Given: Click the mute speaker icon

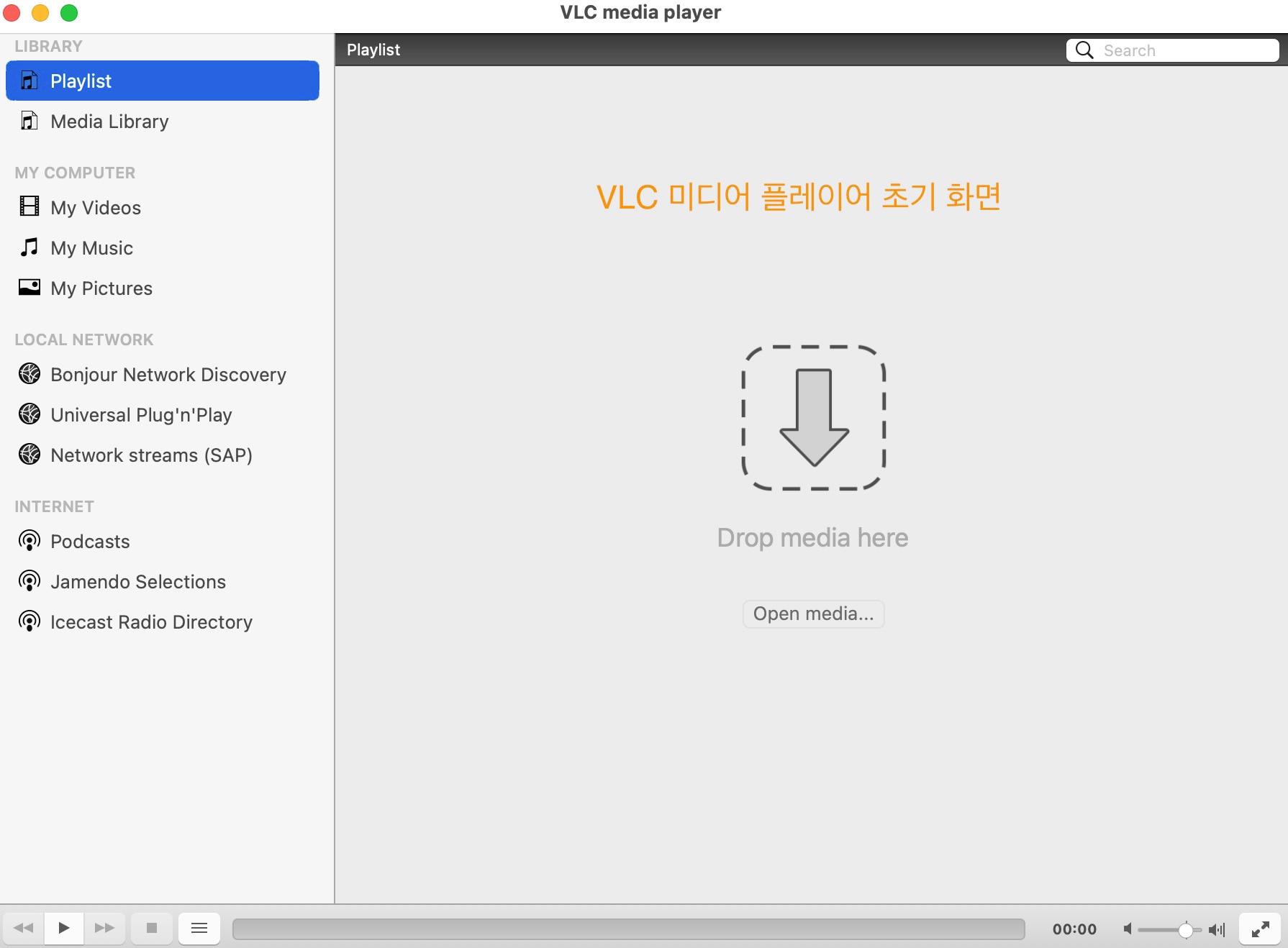Looking at the screenshot, I should pos(1128,929).
